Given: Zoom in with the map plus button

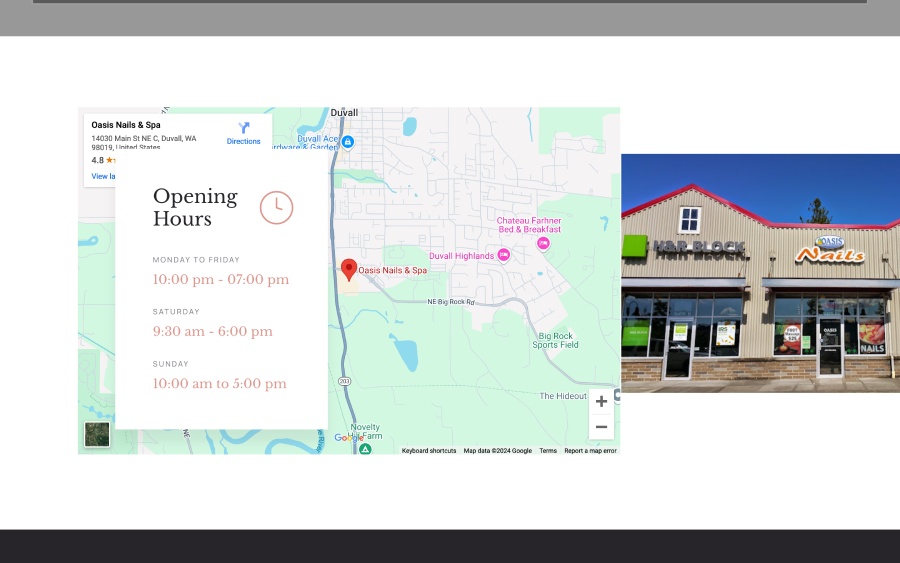Looking at the screenshot, I should pos(601,402).
